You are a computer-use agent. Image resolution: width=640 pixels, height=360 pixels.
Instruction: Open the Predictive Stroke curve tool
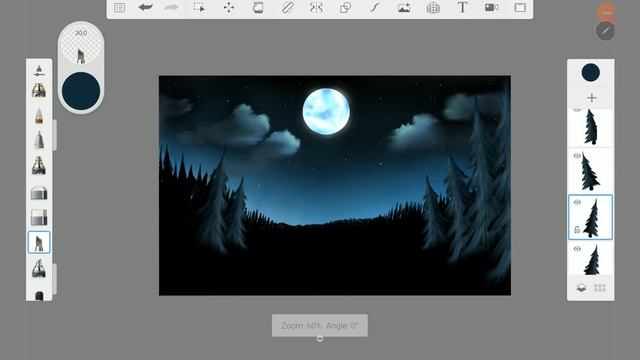point(375,7)
